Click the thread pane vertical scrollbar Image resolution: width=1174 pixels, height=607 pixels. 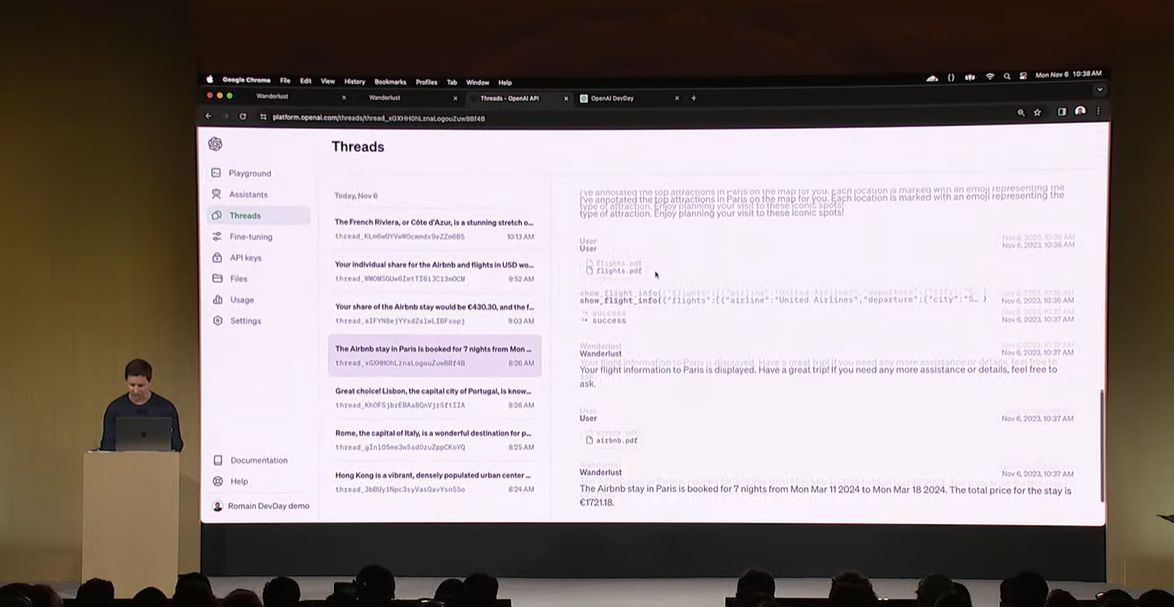tap(1101, 445)
